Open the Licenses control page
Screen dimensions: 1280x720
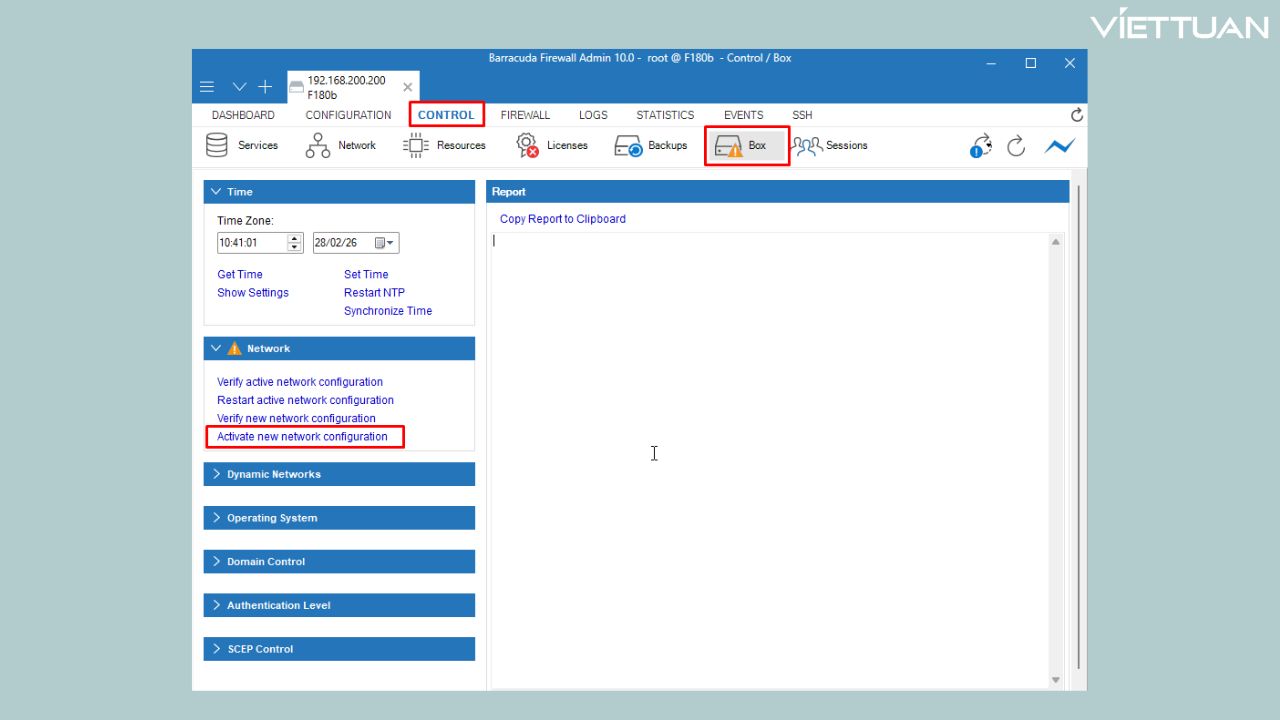[x=552, y=146]
